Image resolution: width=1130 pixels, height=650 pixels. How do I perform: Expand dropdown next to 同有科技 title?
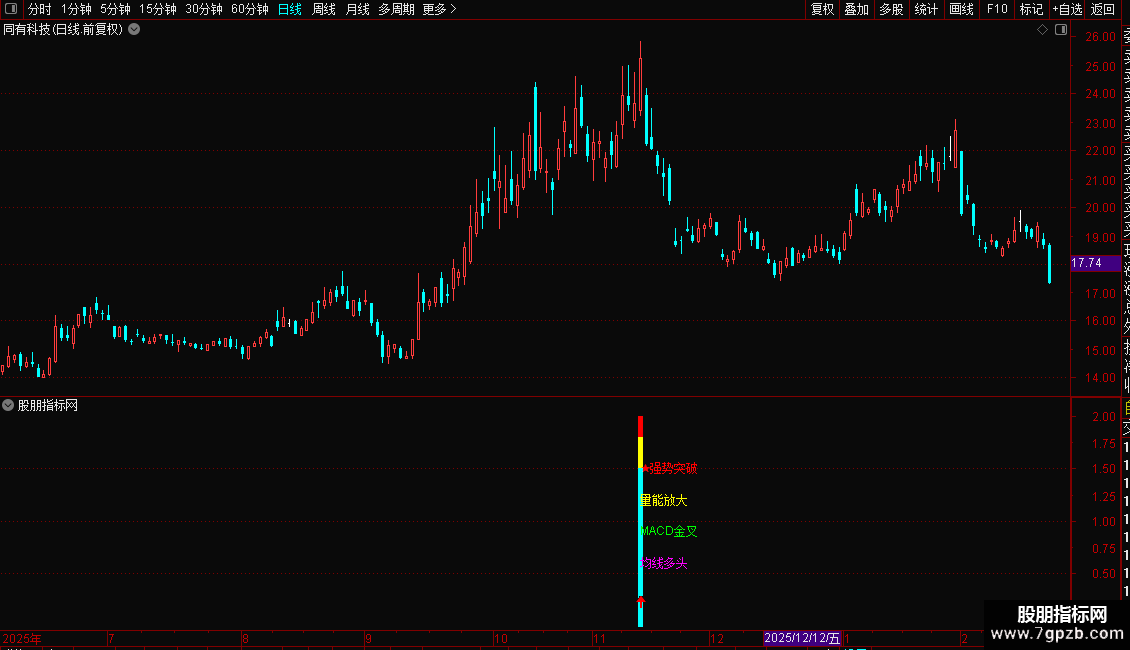[x=134, y=30]
